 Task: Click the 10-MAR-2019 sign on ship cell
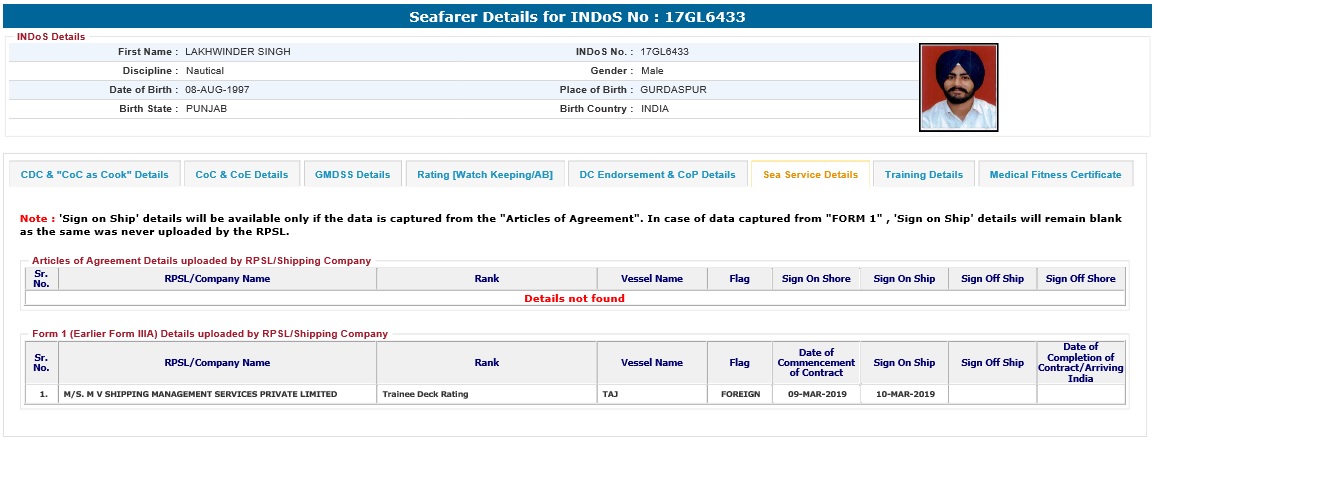pos(904,394)
